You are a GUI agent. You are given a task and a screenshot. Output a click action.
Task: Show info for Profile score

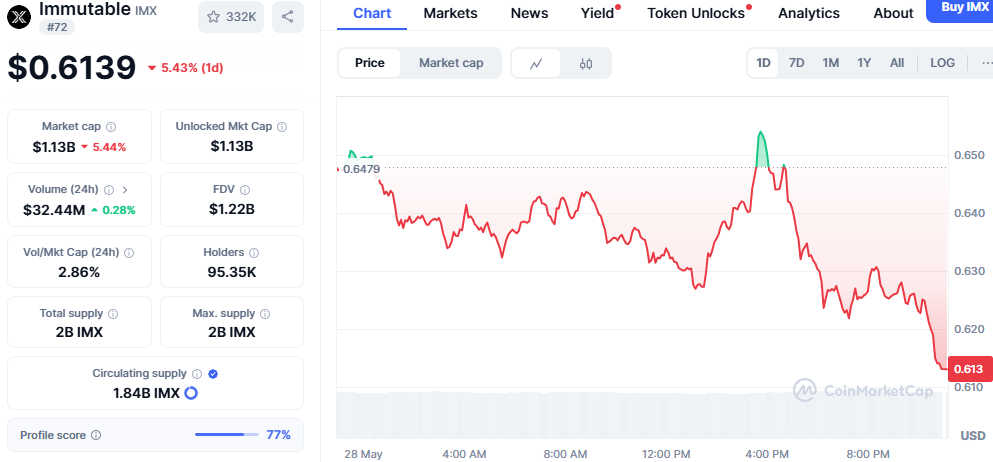tap(96, 435)
